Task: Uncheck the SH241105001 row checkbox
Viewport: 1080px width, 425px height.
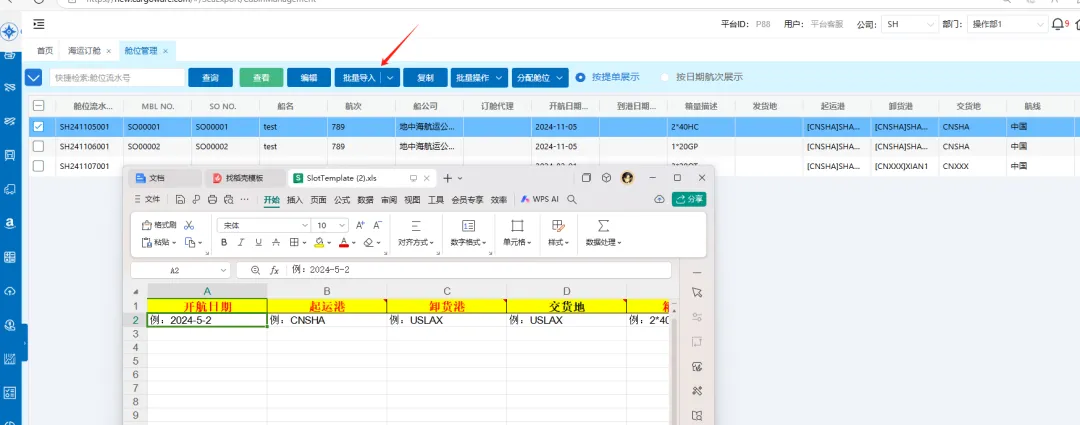Action: tap(38, 127)
